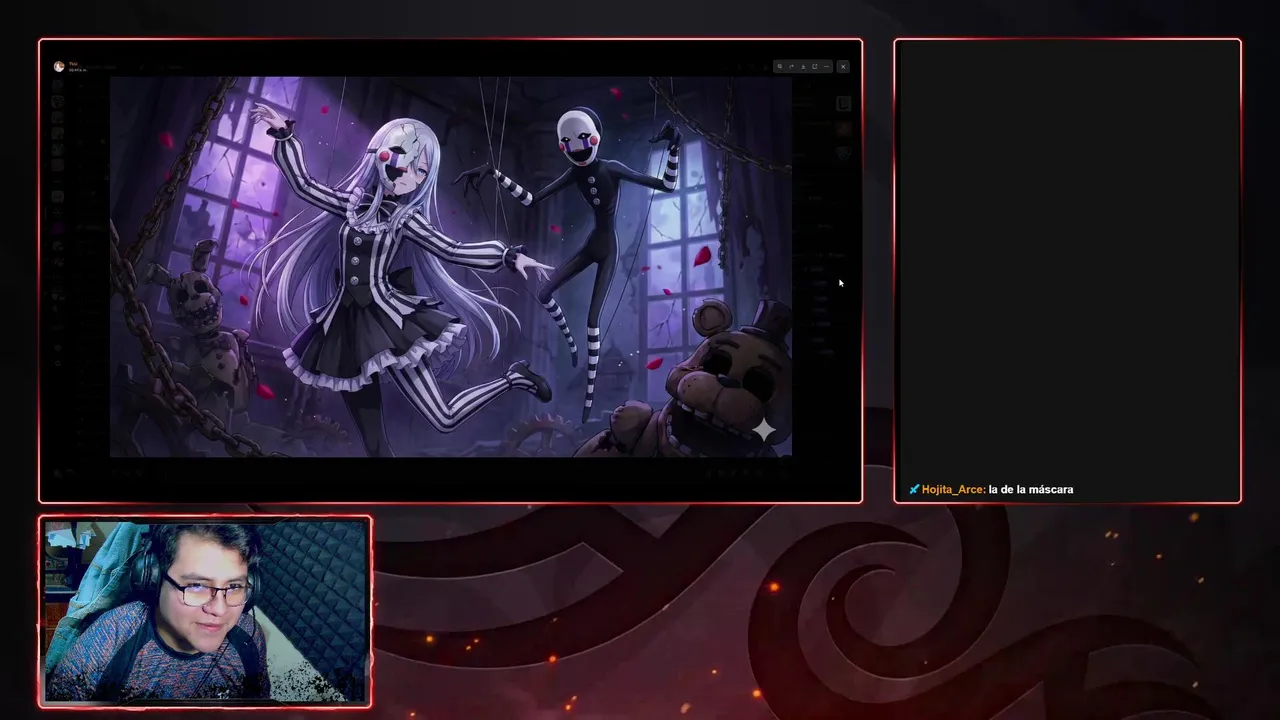Click the sword badge icon before Hojita_Arce
1280x720 pixels.
tap(914, 489)
